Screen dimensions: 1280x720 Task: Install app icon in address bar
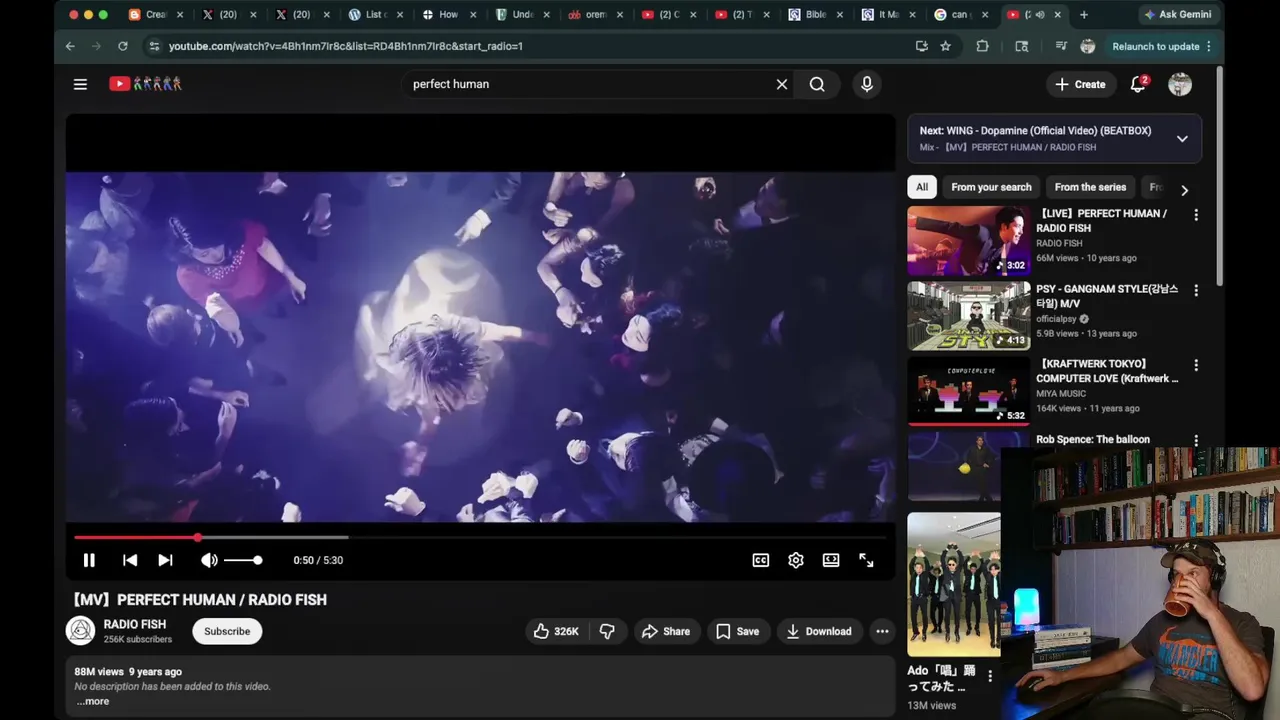(921, 46)
